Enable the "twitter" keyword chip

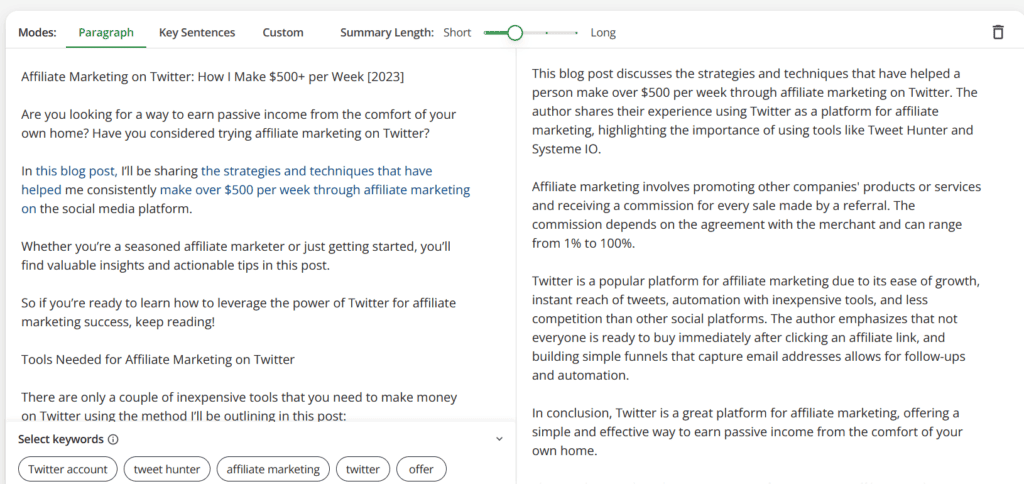tap(362, 469)
